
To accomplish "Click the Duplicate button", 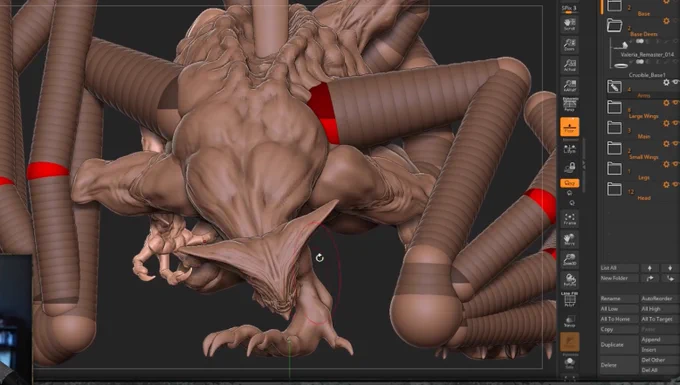I will coord(619,345).
